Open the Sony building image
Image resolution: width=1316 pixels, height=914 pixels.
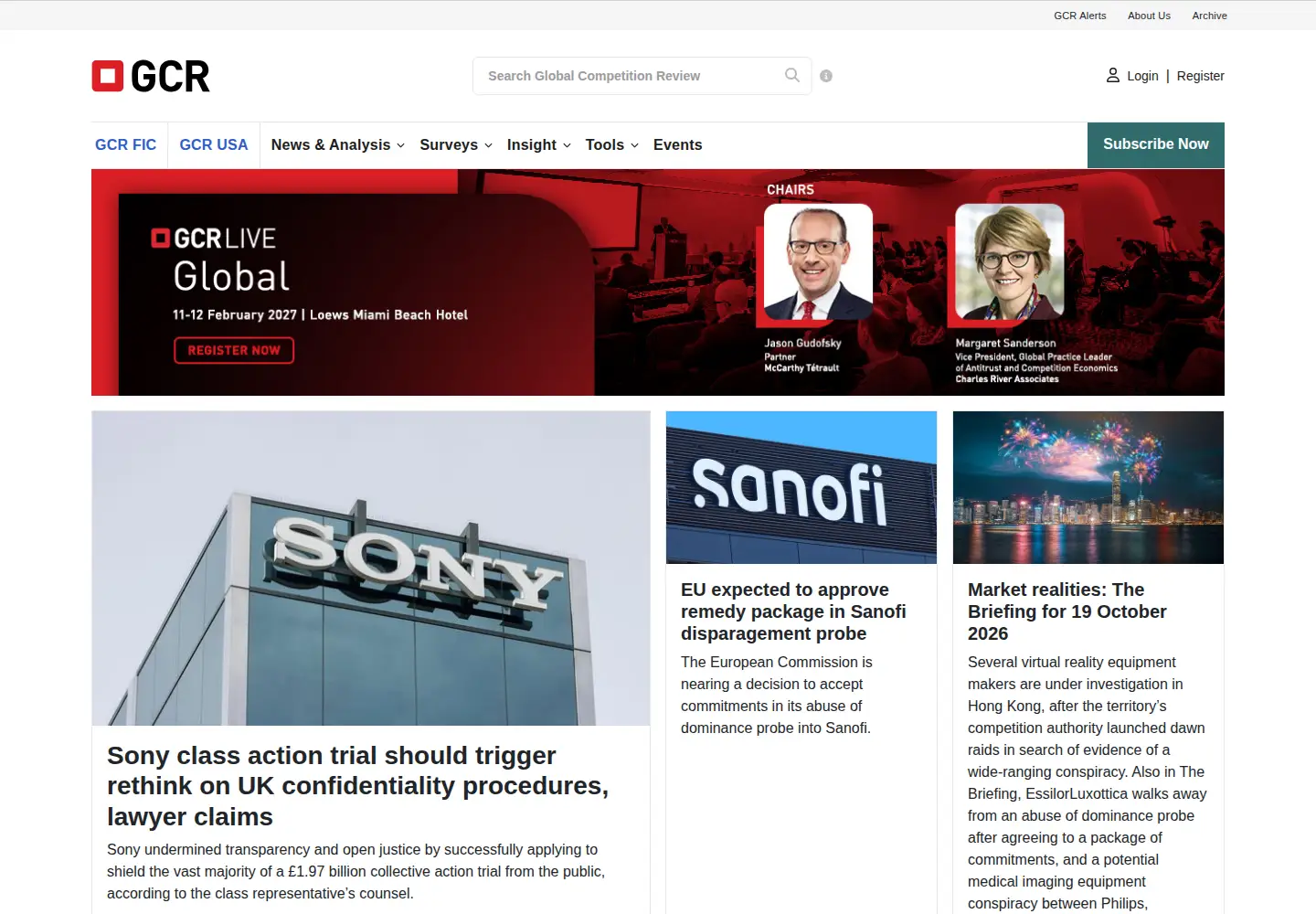tap(371, 569)
